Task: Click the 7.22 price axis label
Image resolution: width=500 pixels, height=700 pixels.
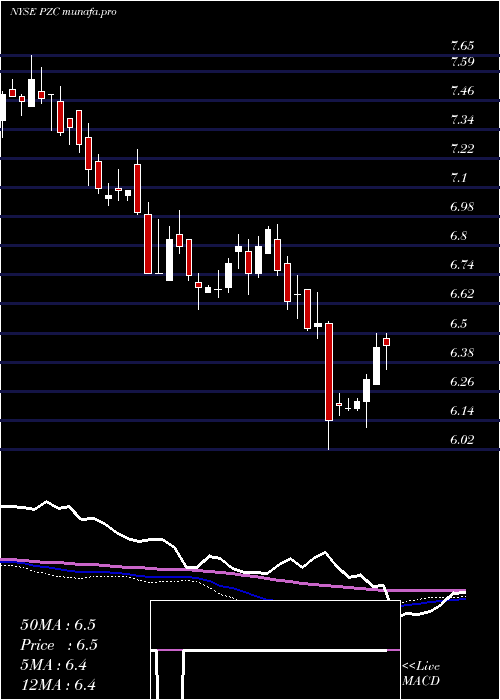Action: [462, 149]
